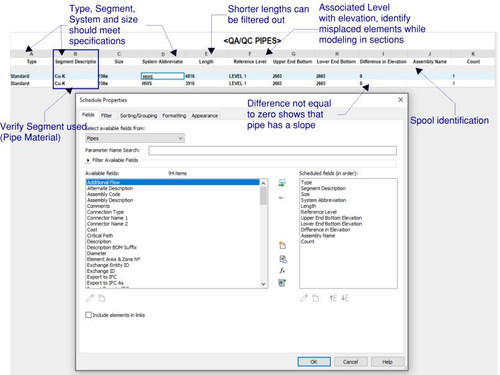Image resolution: width=500 pixels, height=375 pixels.
Task: Click the Reference Level column header in schedule
Action: 250,62
